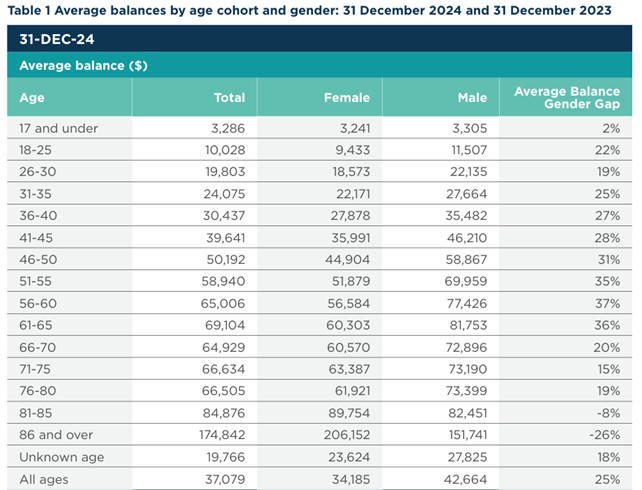Click the male value 11,507
Screen dimensions: 642x490
point(469,150)
